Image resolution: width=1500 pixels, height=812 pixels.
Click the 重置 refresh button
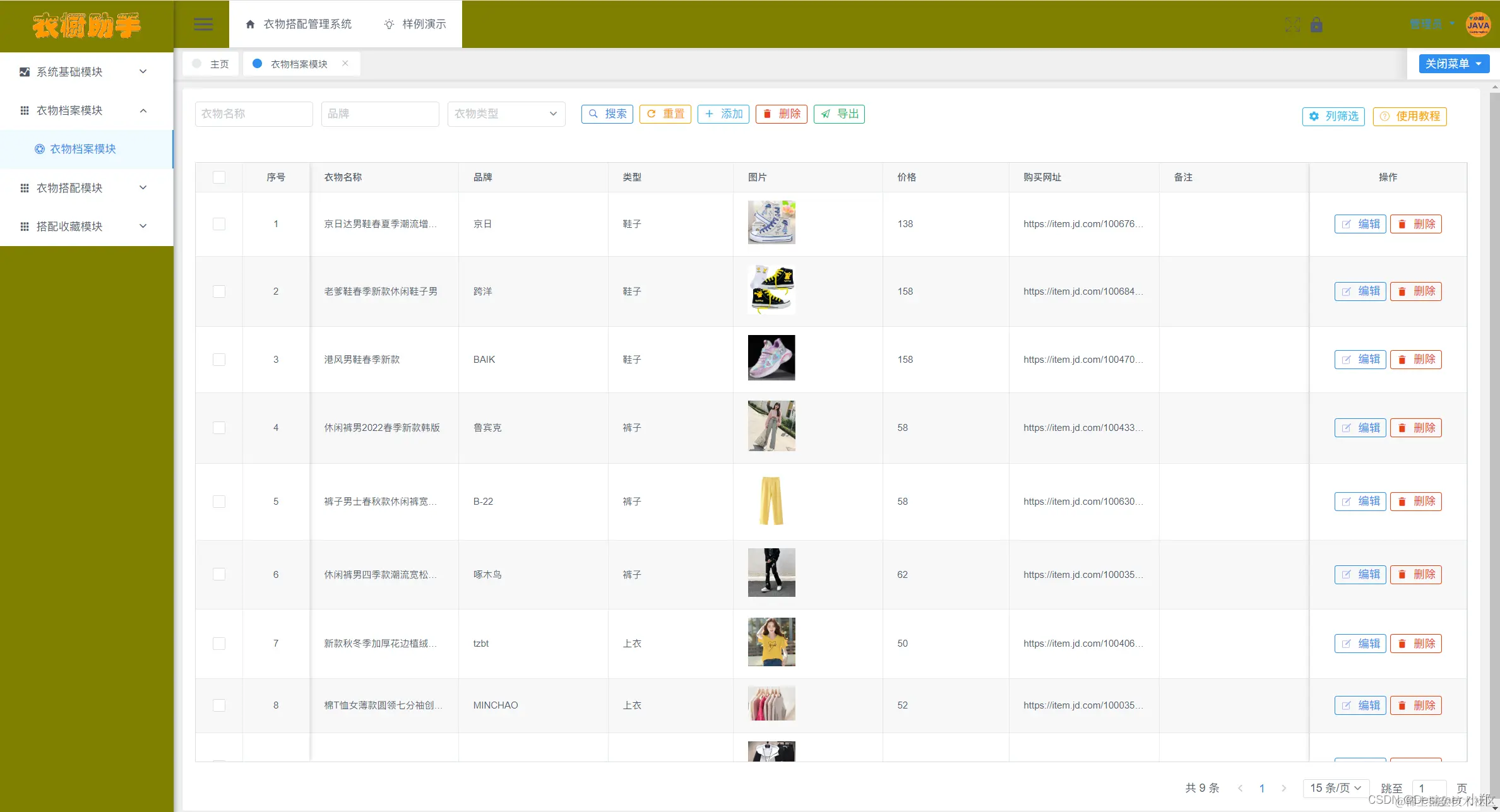[x=665, y=114]
